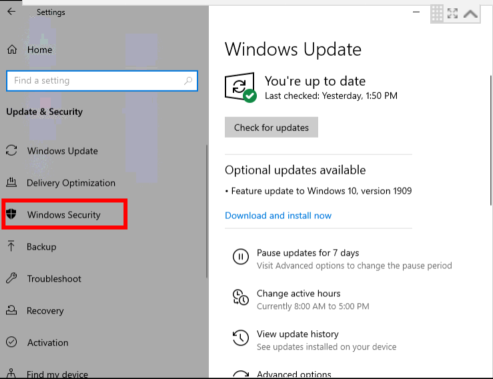Open Delivery Optimization in sidebar

tap(71, 183)
